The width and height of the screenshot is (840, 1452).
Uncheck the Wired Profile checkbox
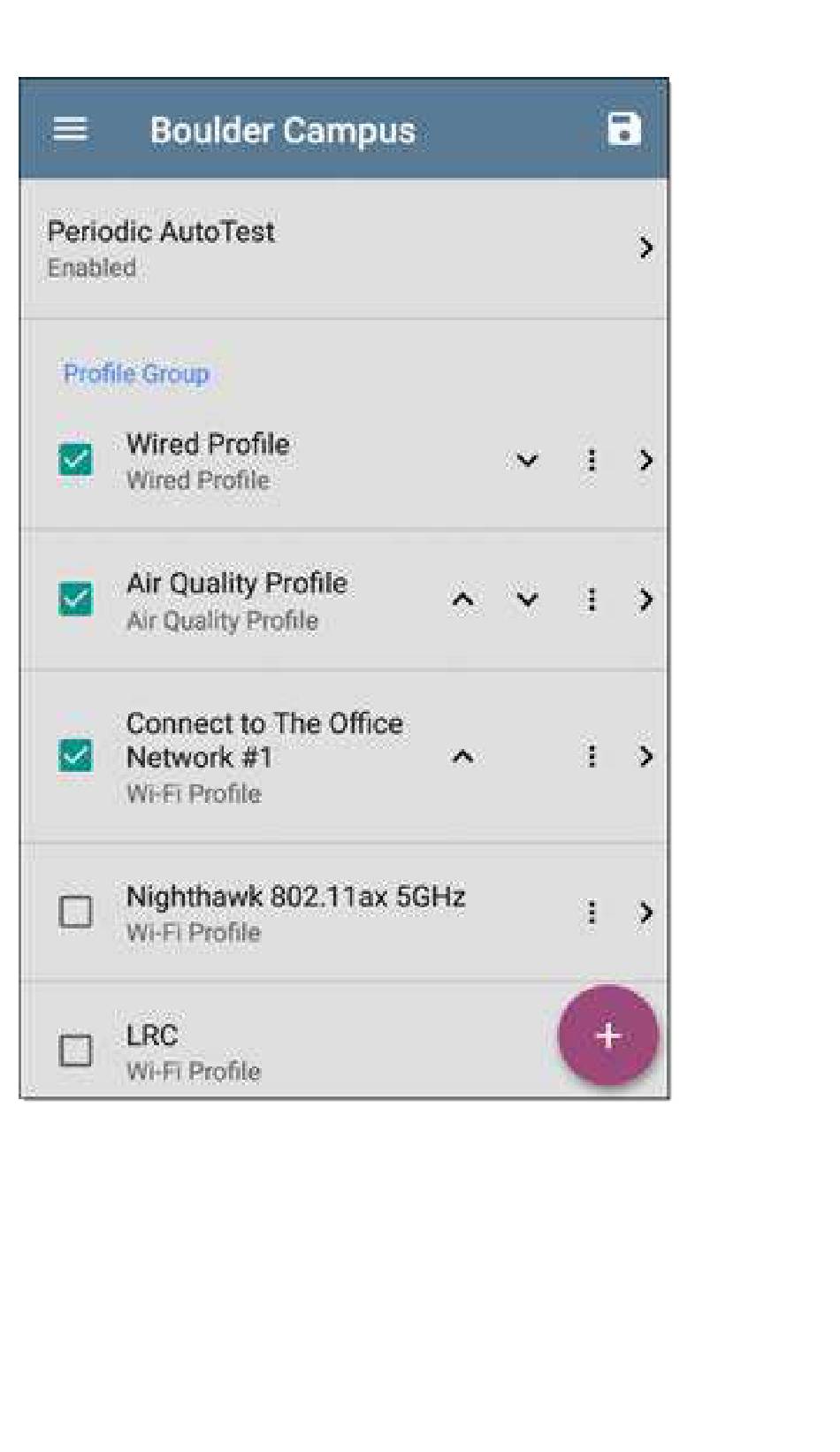click(75, 460)
